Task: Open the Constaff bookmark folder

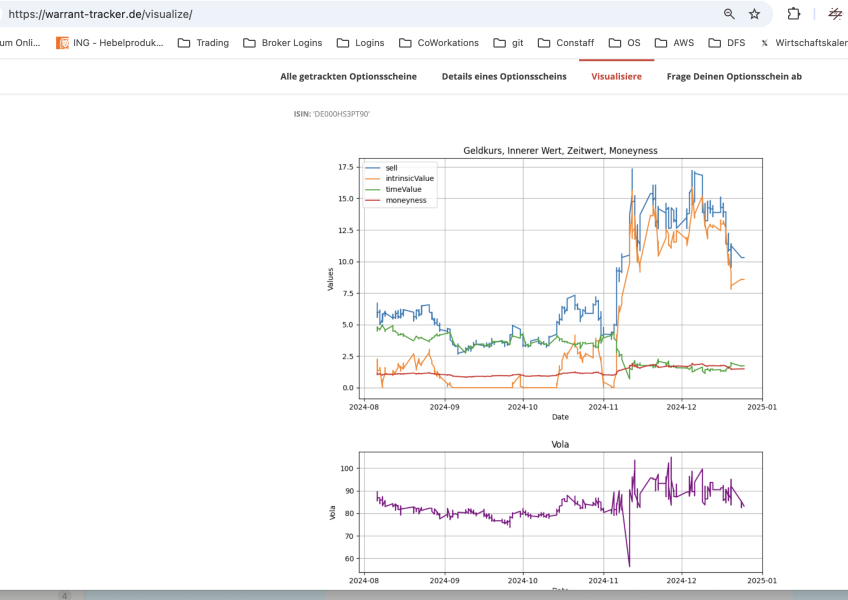Action: click(x=566, y=43)
